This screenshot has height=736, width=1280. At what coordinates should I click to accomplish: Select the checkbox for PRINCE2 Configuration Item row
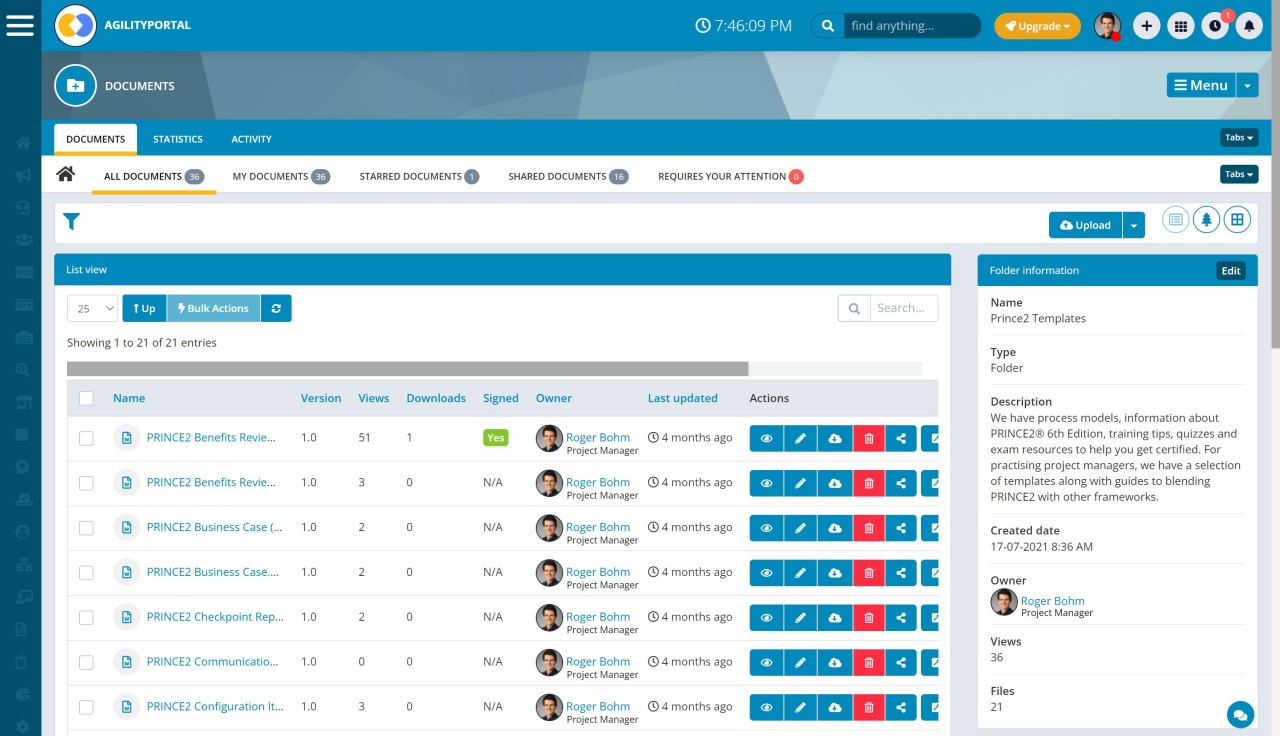pos(86,706)
